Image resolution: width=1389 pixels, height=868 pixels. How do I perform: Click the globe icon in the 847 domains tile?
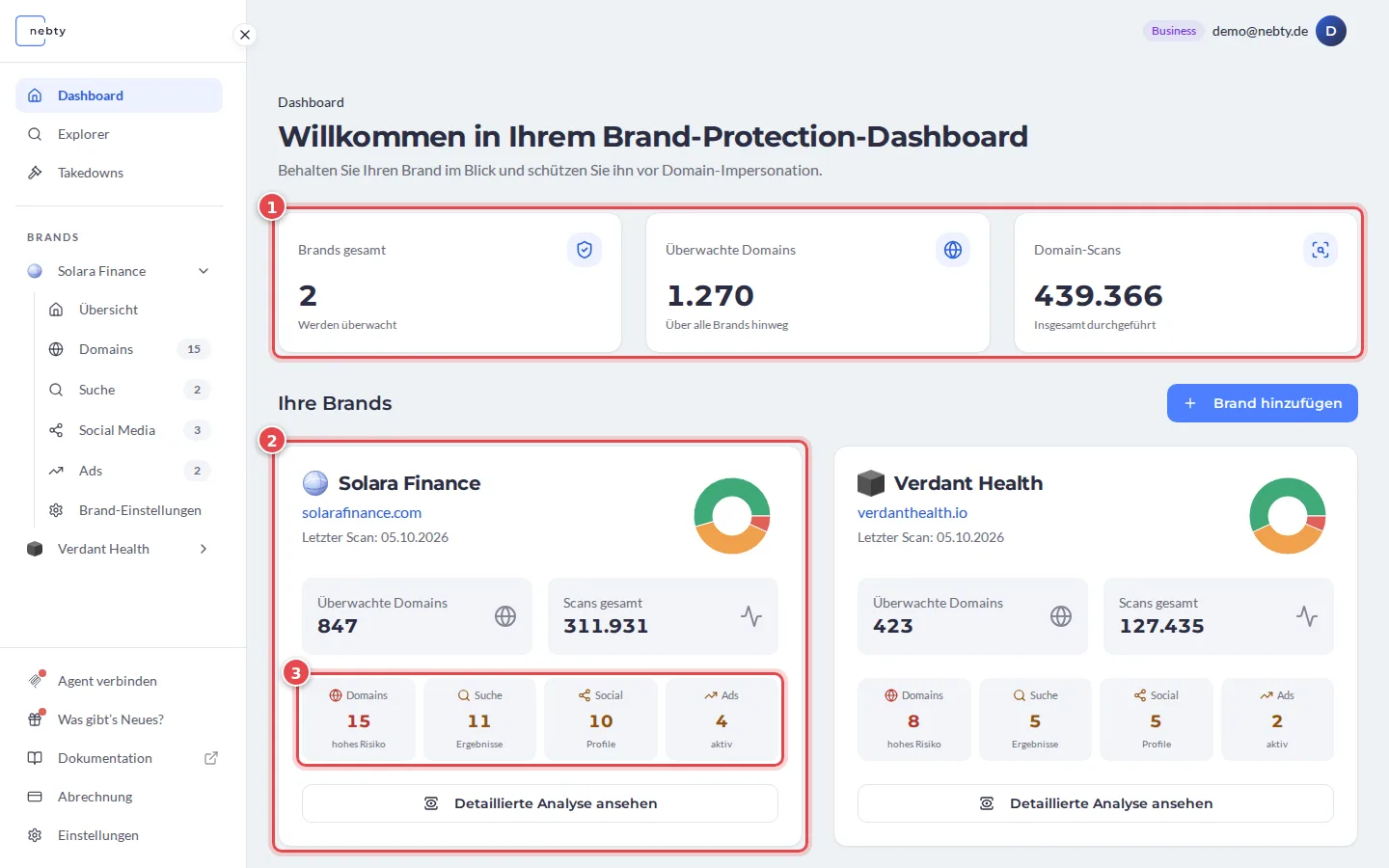click(505, 616)
